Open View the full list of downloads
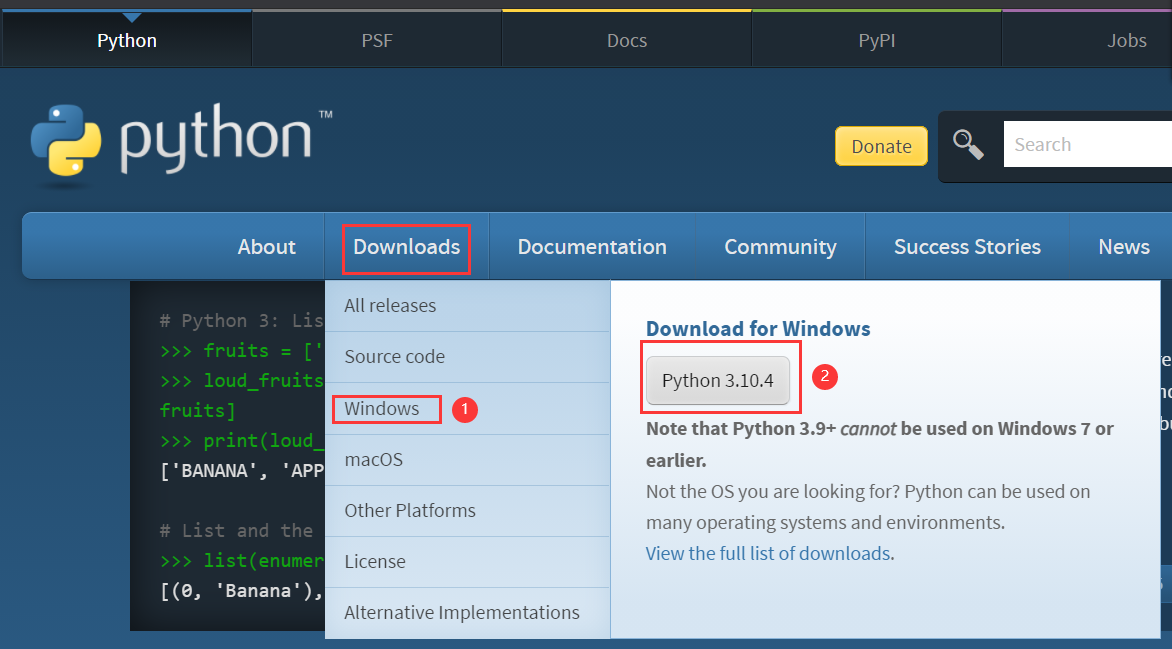This screenshot has width=1172, height=649. [768, 553]
